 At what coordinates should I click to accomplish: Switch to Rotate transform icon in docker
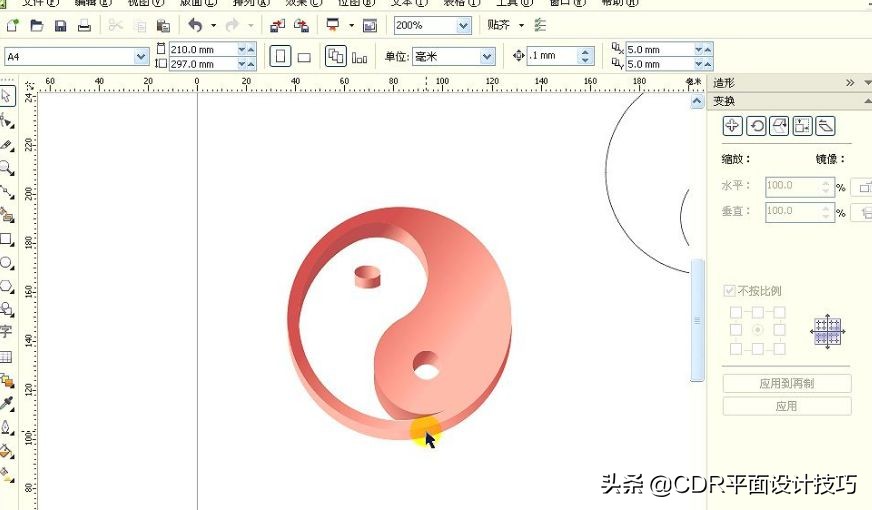(x=756, y=126)
